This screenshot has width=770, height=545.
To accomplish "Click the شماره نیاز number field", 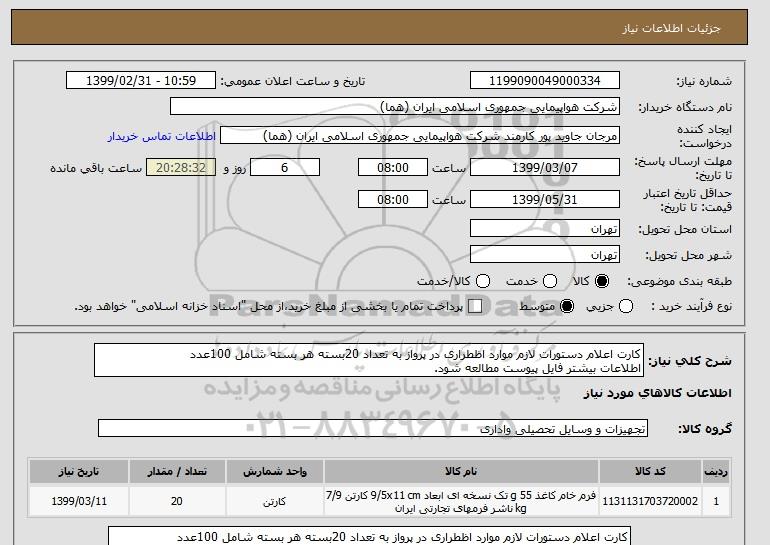I will (x=545, y=81).
